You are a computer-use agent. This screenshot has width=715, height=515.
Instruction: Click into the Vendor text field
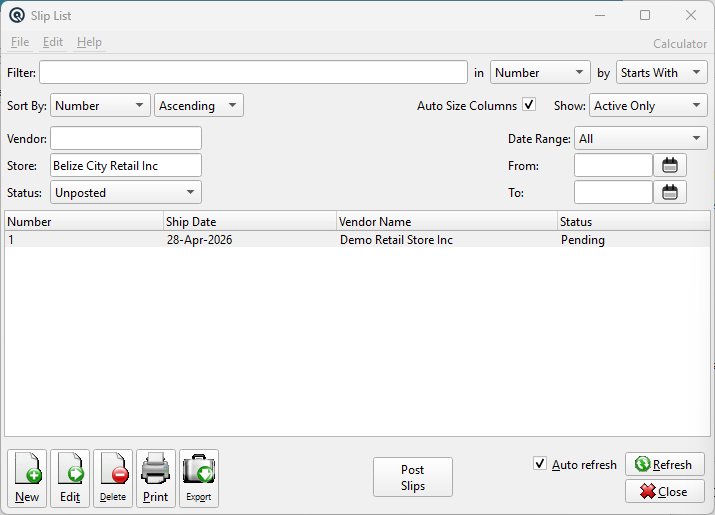coord(125,139)
